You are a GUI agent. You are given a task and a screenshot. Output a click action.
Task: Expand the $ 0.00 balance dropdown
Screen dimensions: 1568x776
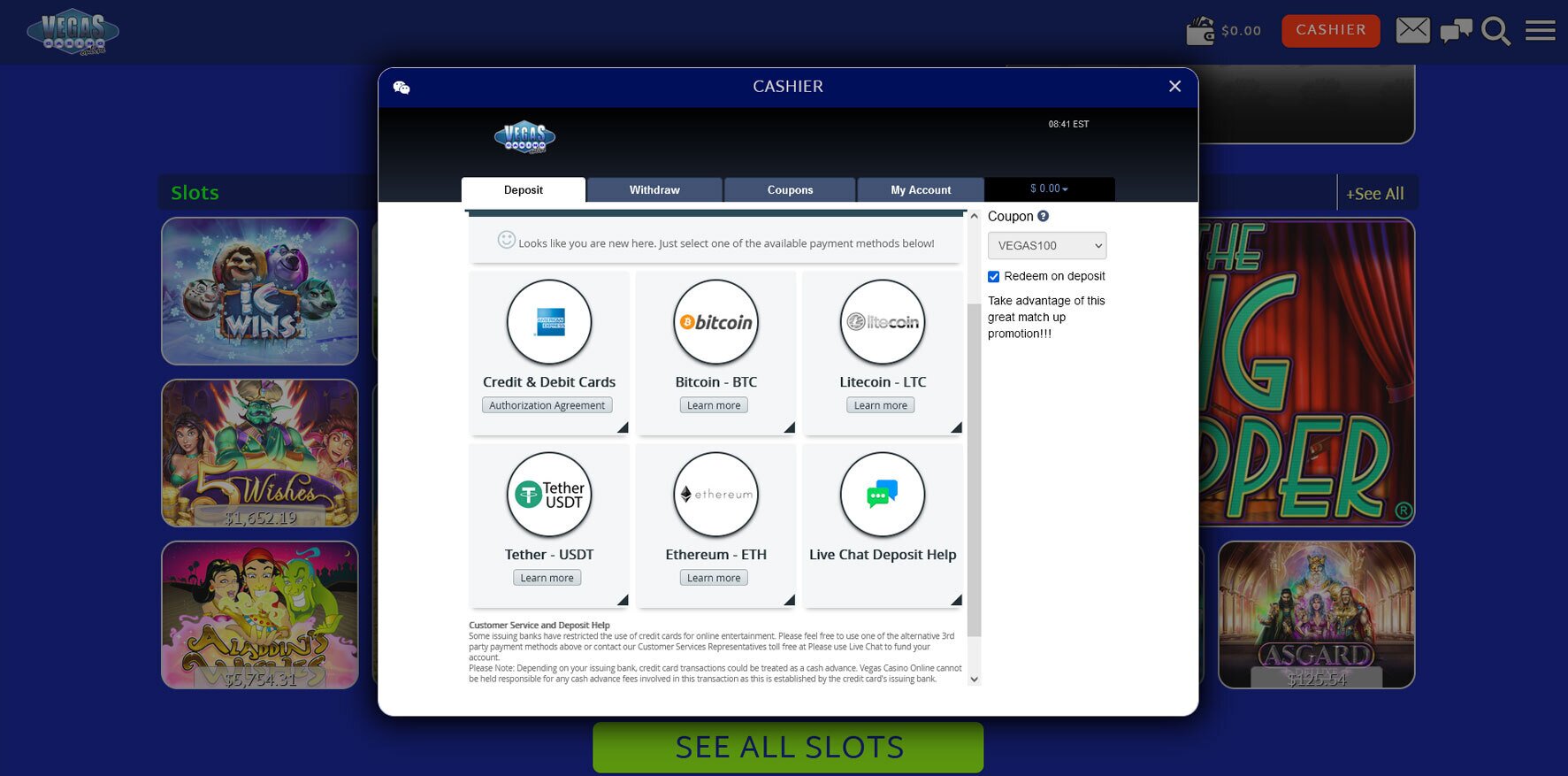tap(1049, 188)
